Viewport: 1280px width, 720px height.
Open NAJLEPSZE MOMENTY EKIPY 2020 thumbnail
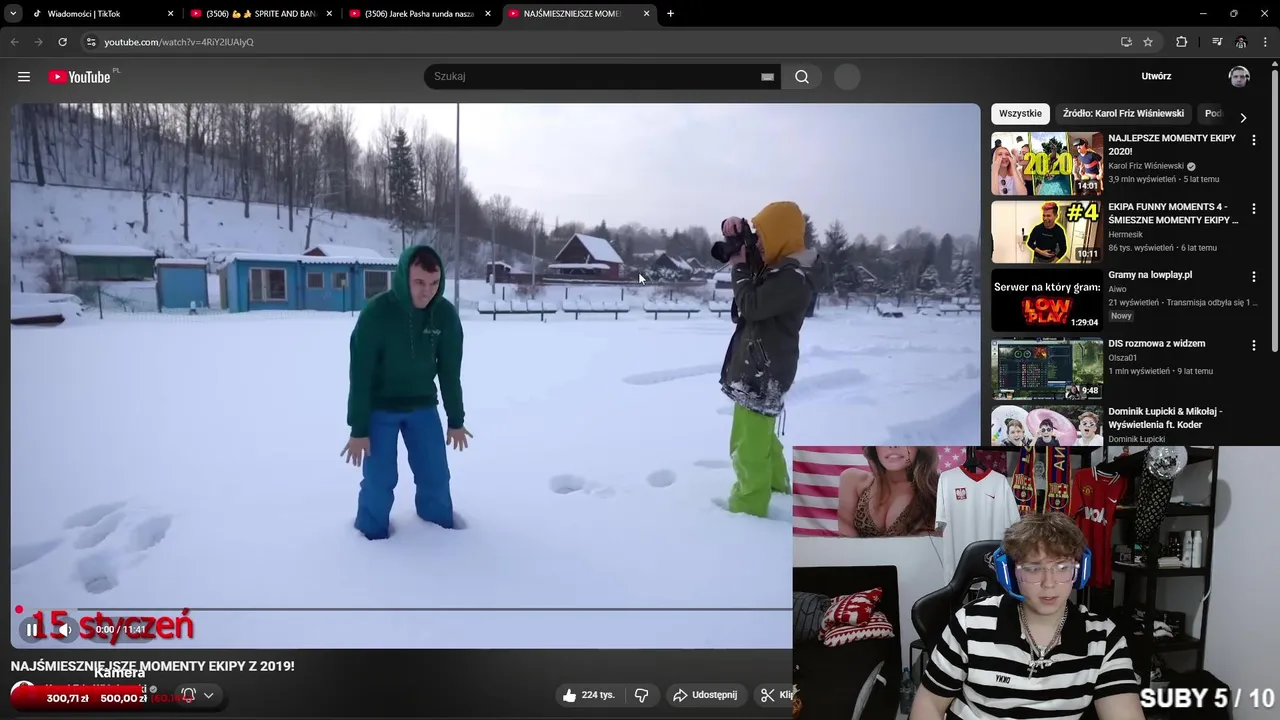[x=1047, y=164]
